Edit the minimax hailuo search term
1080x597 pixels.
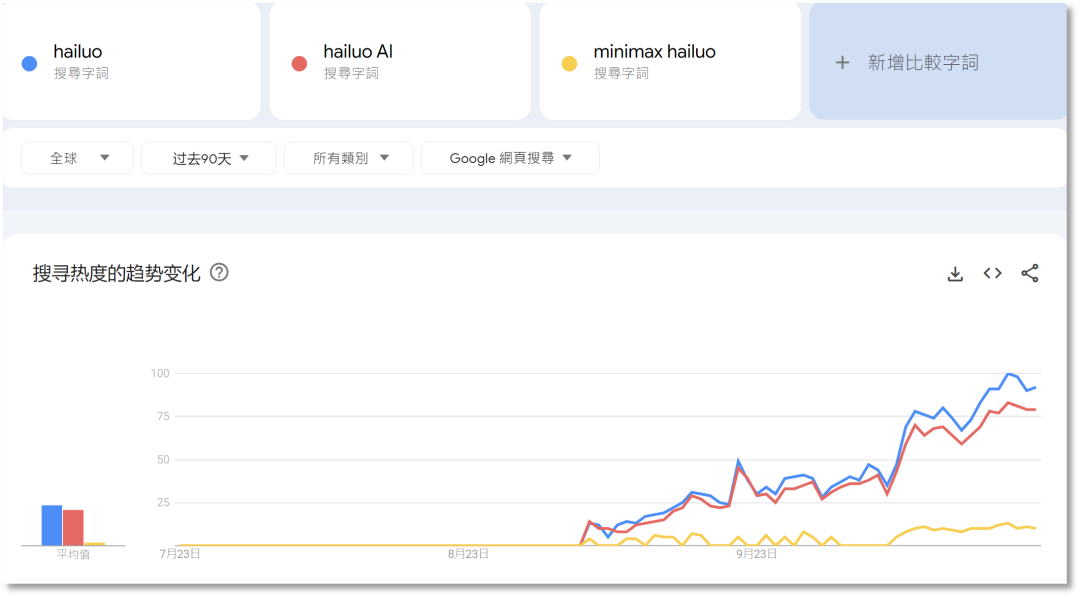tap(655, 52)
